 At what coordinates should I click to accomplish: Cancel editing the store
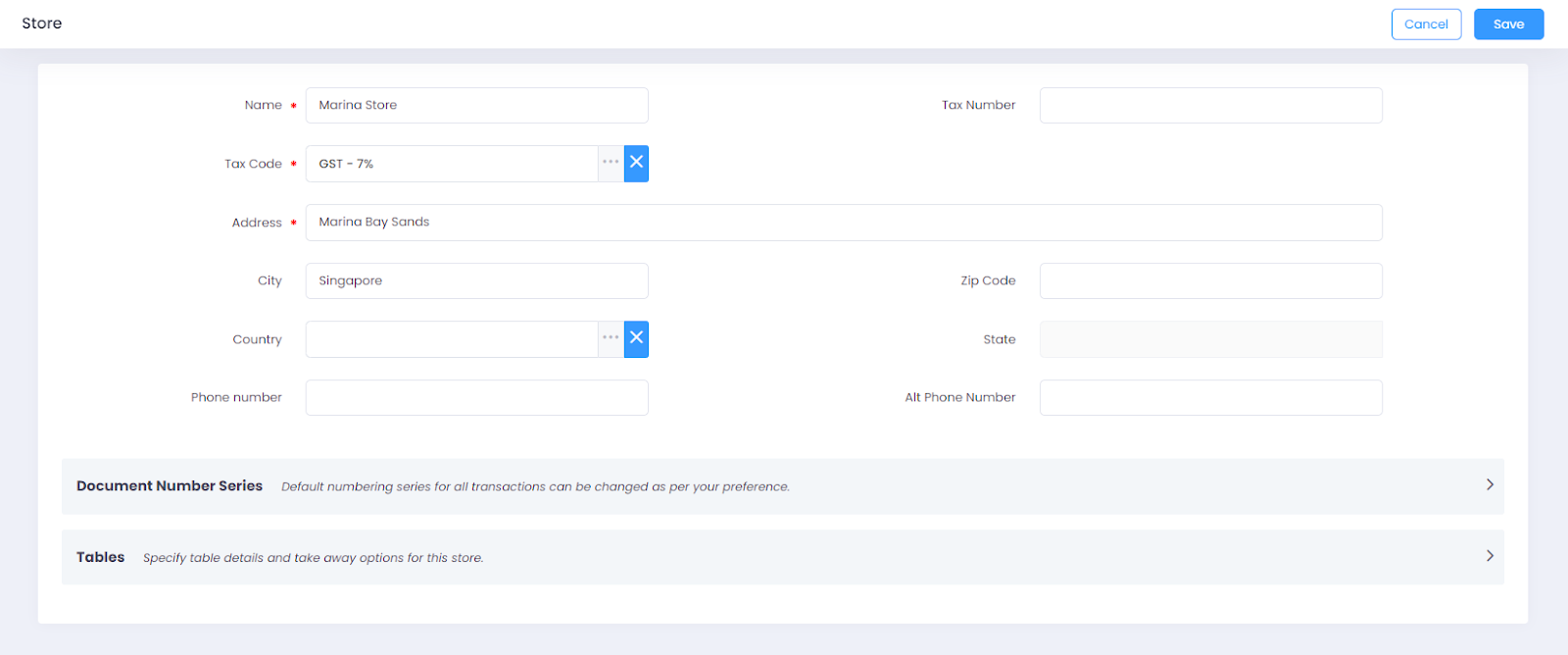[x=1426, y=25]
